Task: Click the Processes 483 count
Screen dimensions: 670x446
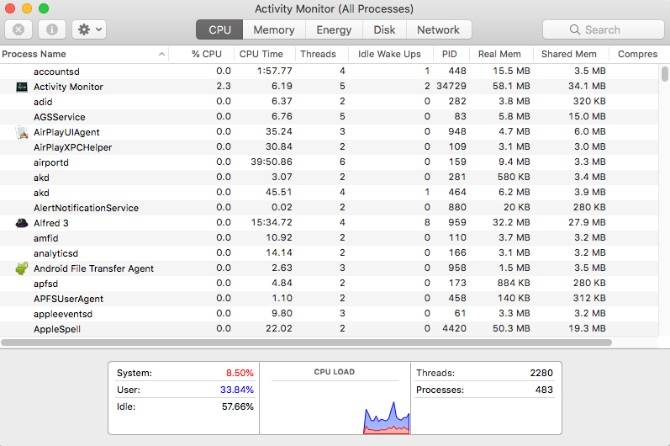Action: pos(544,390)
